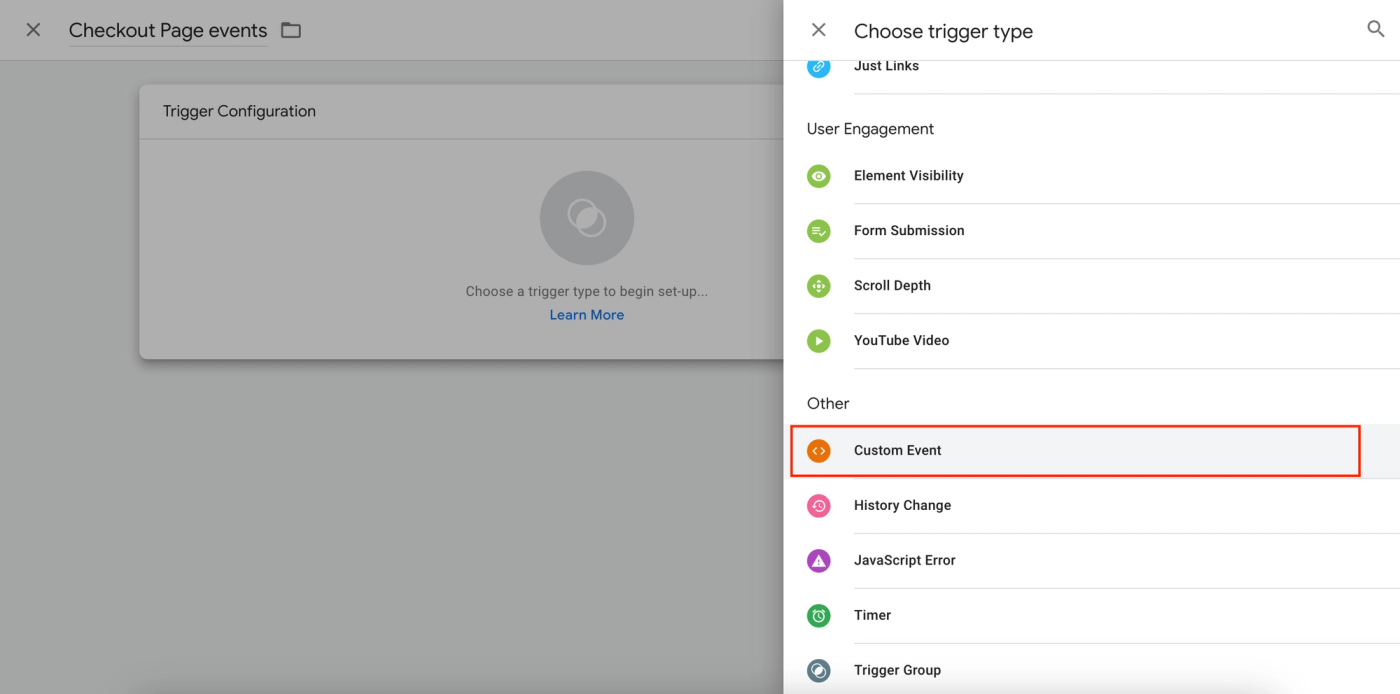Click the green Timer clock icon
The height and width of the screenshot is (694, 1400).
click(819, 616)
